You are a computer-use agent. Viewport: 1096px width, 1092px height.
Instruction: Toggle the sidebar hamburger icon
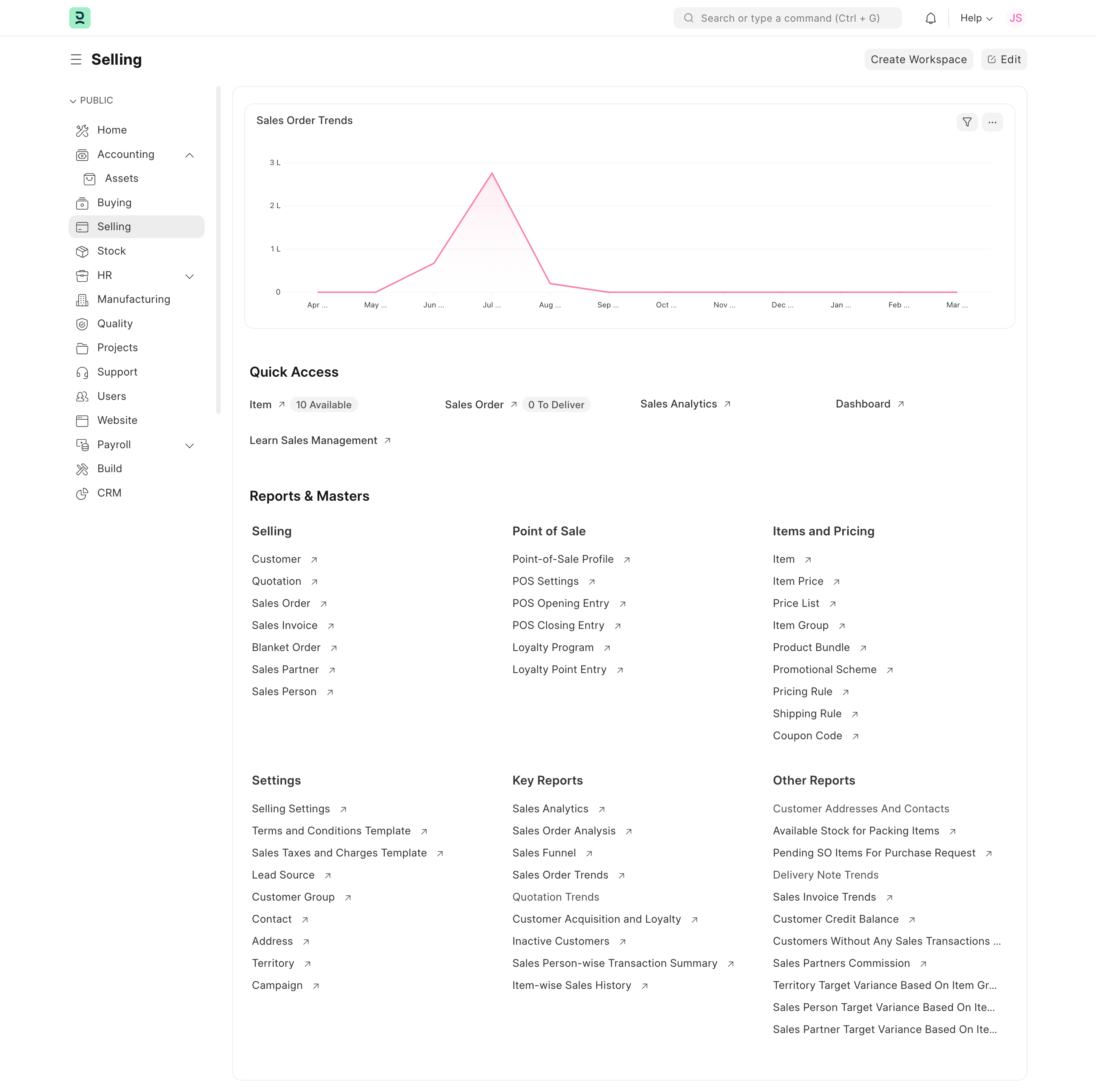point(76,60)
